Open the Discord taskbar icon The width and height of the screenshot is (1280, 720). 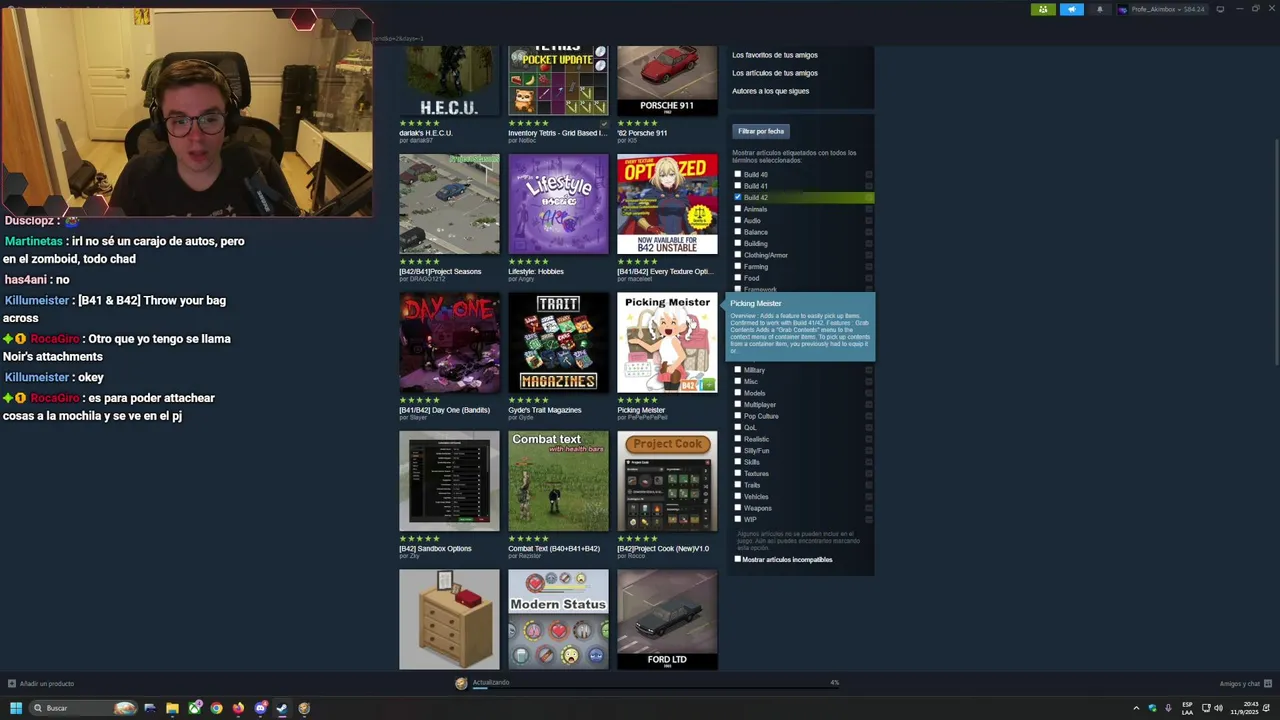[260, 708]
